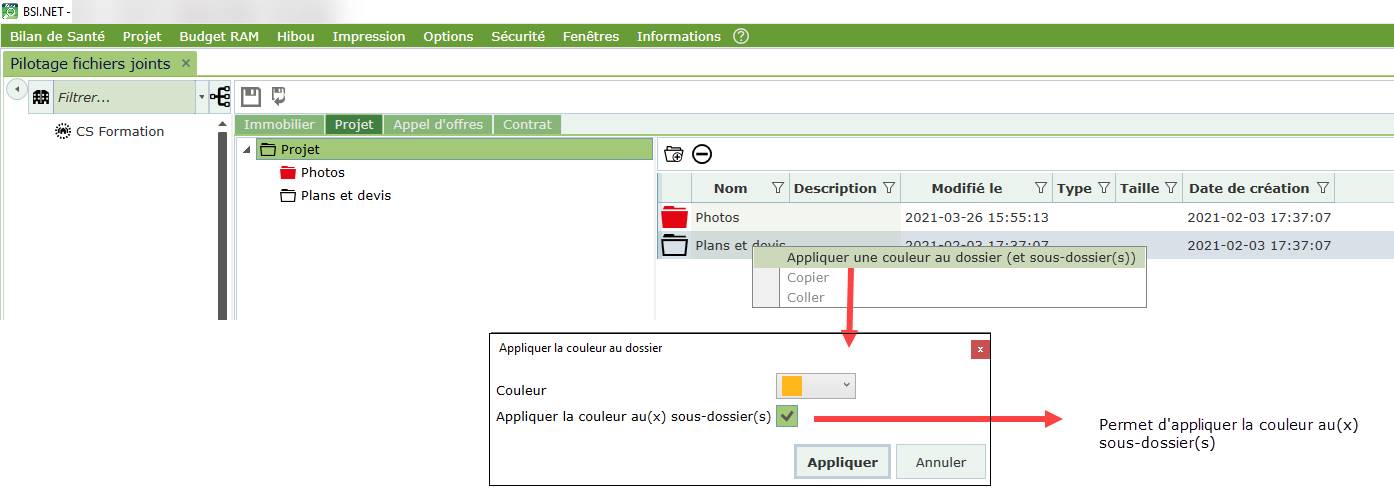Click the Appliquer button
The width and height of the screenshot is (1394, 488).
842,462
